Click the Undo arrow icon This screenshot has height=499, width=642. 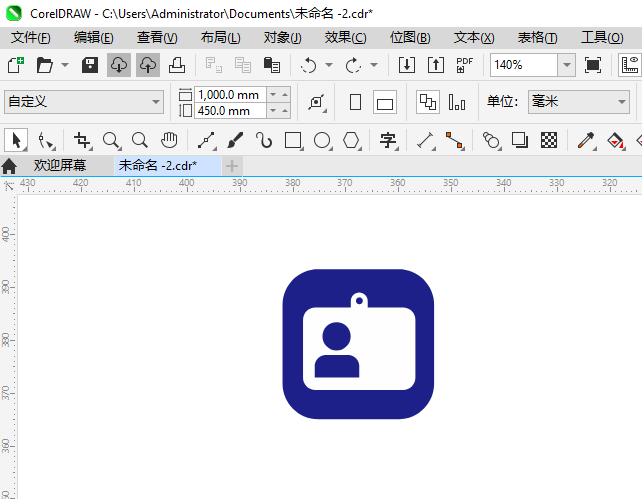pyautogui.click(x=308, y=65)
